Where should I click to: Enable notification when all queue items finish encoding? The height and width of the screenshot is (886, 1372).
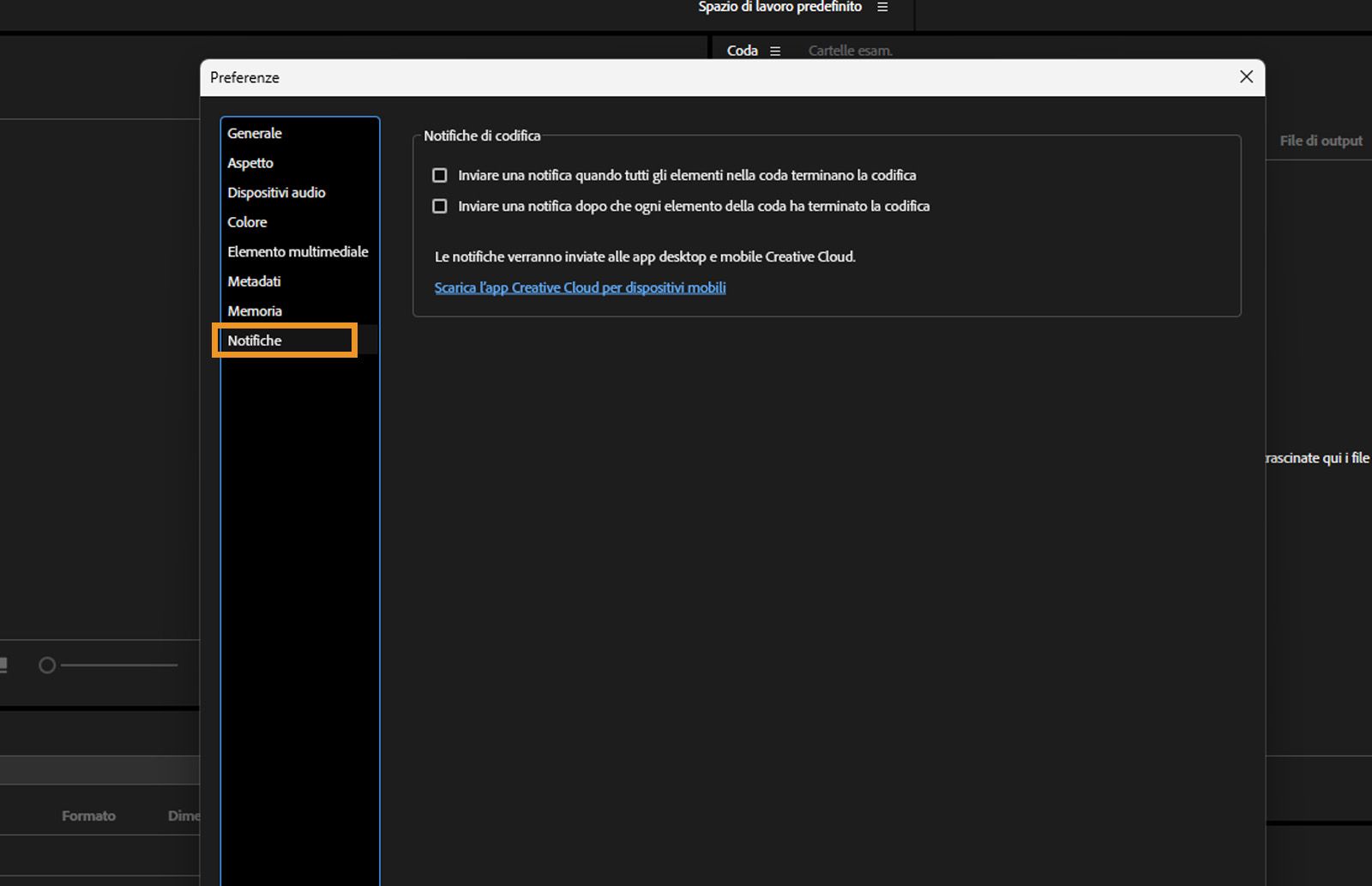tap(440, 175)
